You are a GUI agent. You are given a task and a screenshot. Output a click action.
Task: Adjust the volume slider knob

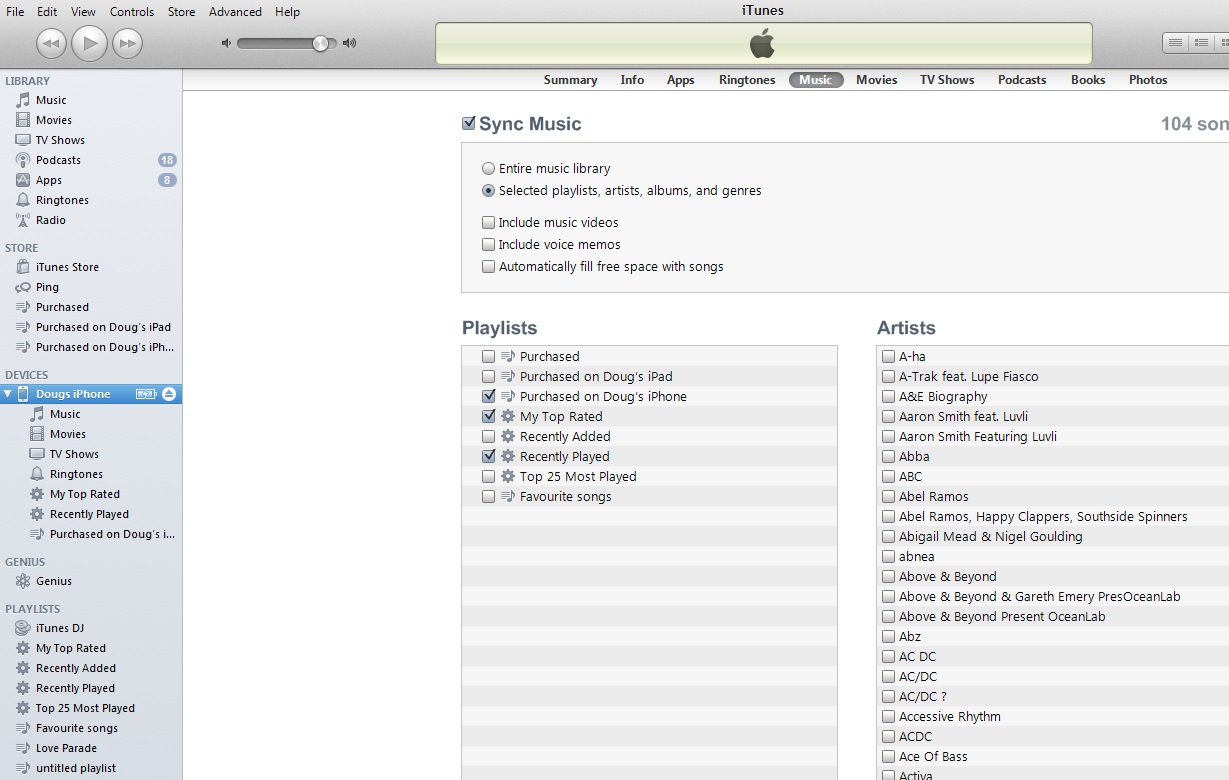pyautogui.click(x=320, y=43)
